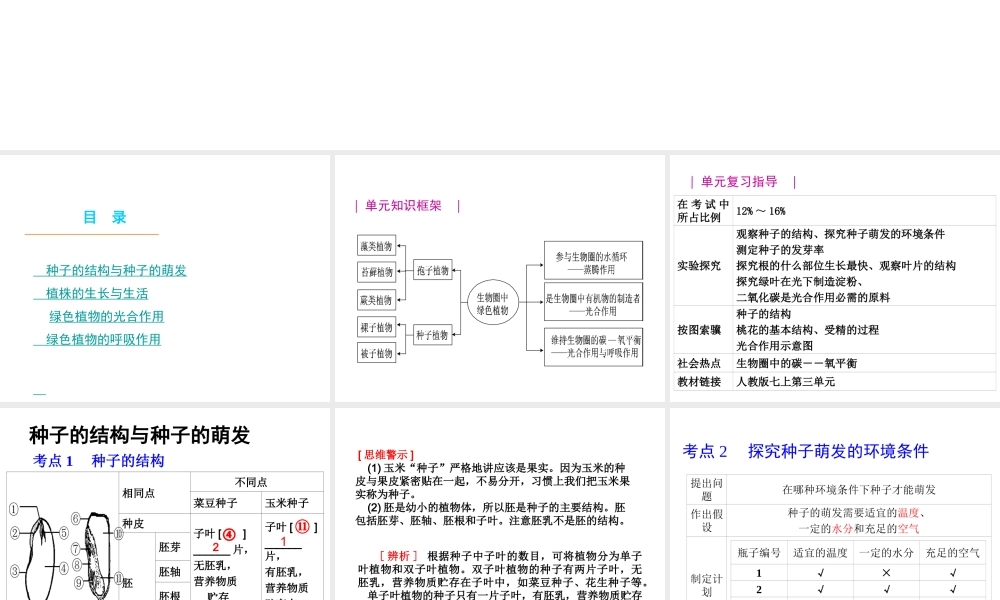The height and width of the screenshot is (600, 1000).
Task: Select the 种子植物 node
Action: tap(432, 335)
